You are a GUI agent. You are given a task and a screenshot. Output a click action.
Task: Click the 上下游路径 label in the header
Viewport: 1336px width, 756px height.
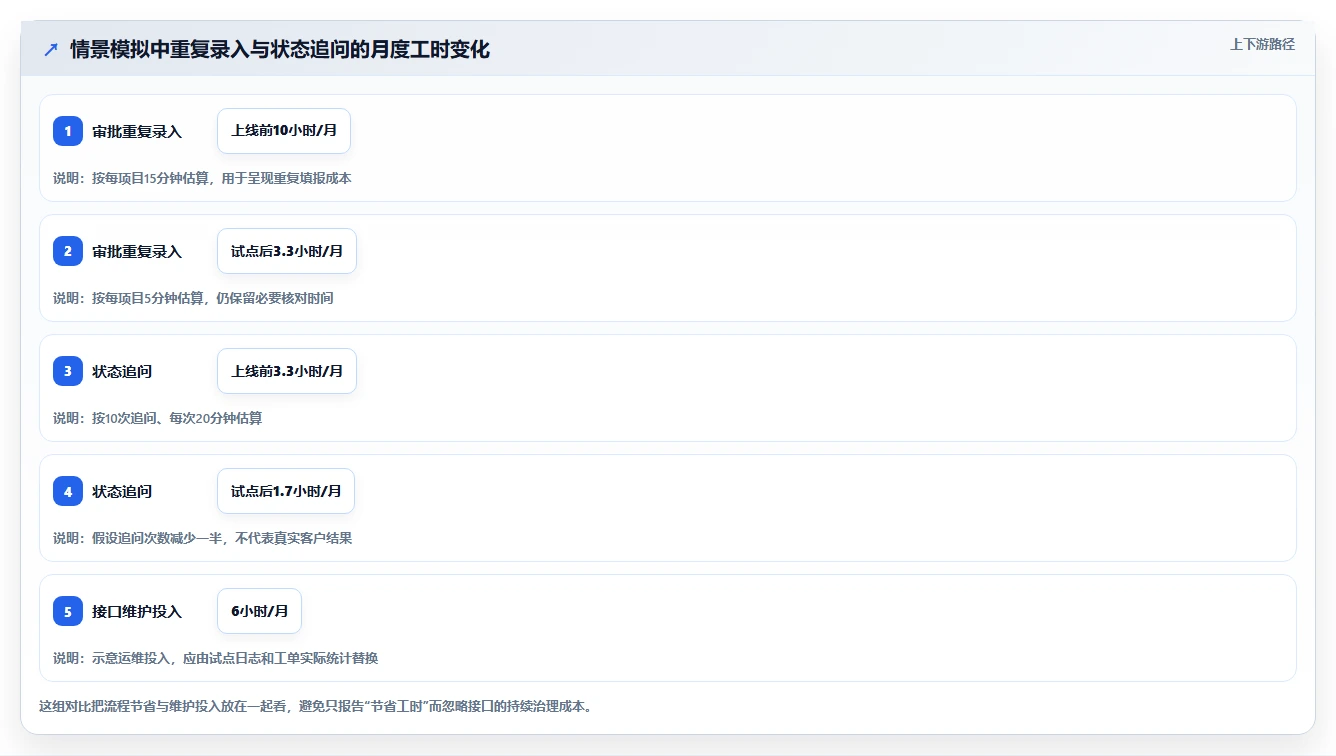[1262, 44]
